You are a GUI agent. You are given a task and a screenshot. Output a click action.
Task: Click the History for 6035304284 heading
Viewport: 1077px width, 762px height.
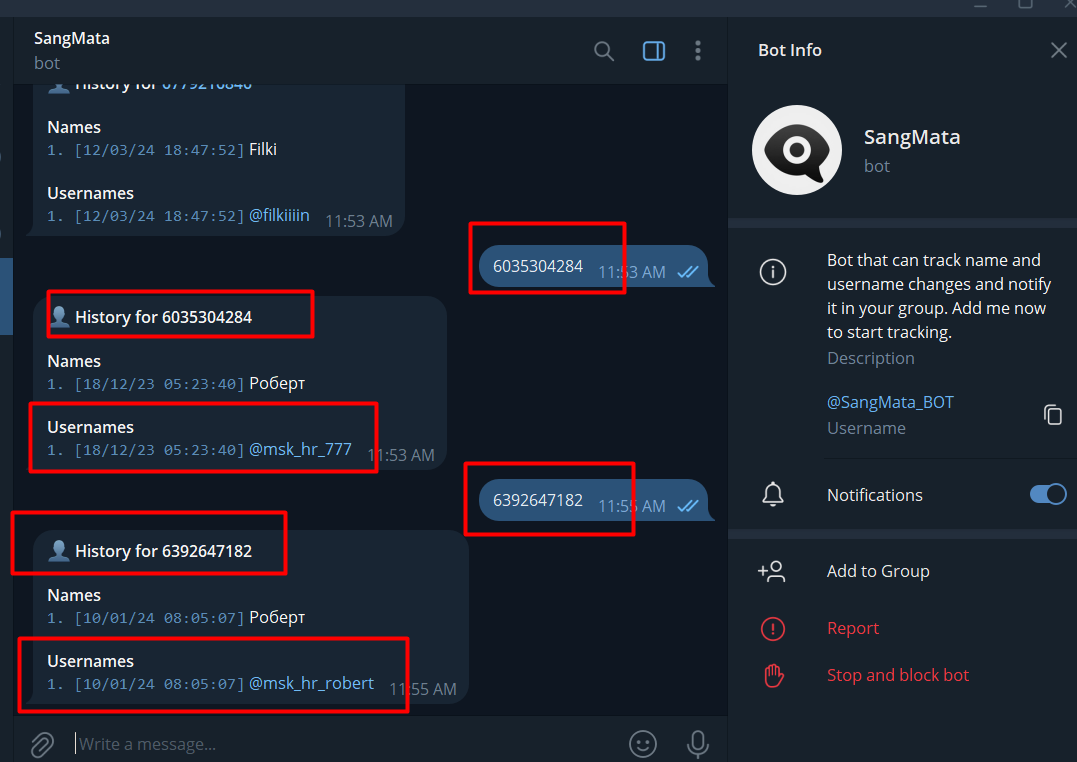163,317
